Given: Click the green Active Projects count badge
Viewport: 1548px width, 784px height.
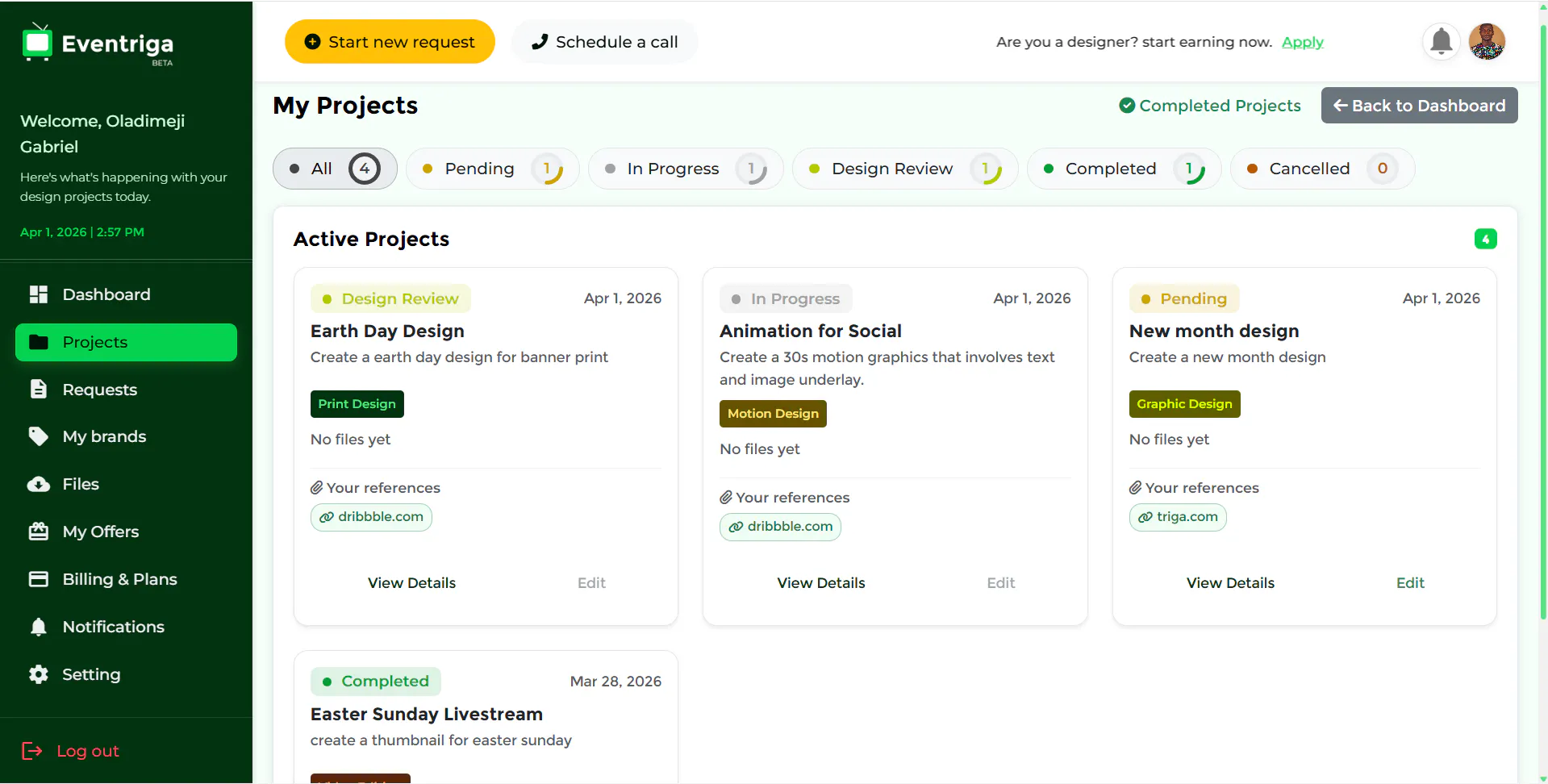Looking at the screenshot, I should tap(1486, 239).
